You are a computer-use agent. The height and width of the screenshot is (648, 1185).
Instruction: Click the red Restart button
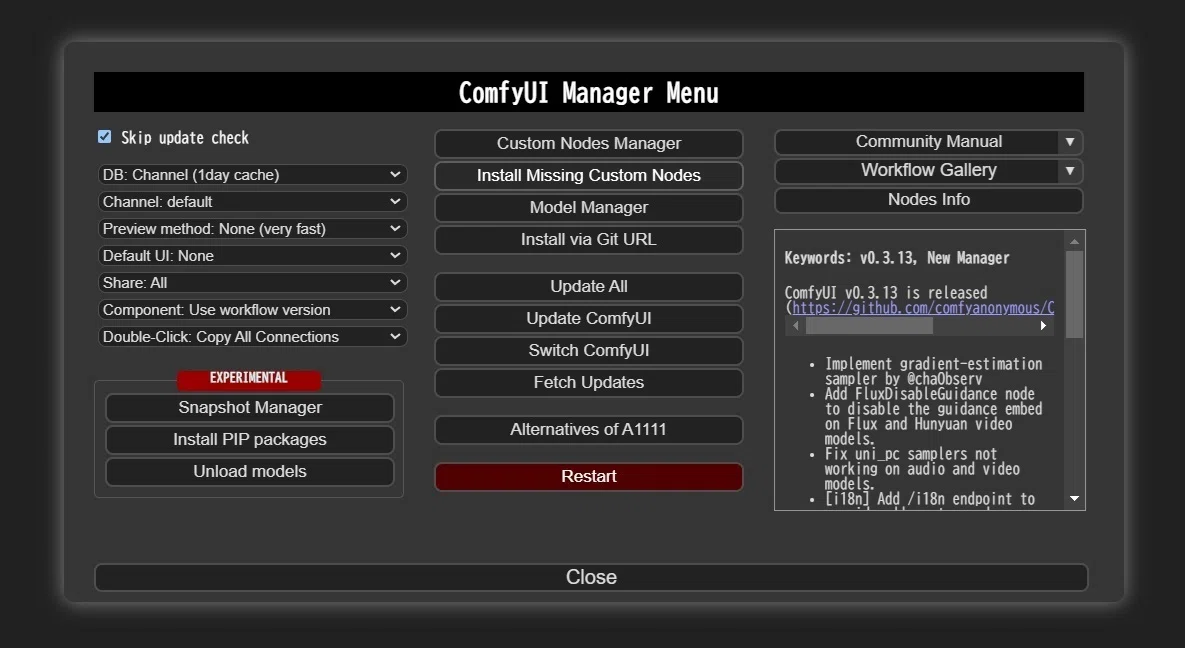tap(589, 476)
